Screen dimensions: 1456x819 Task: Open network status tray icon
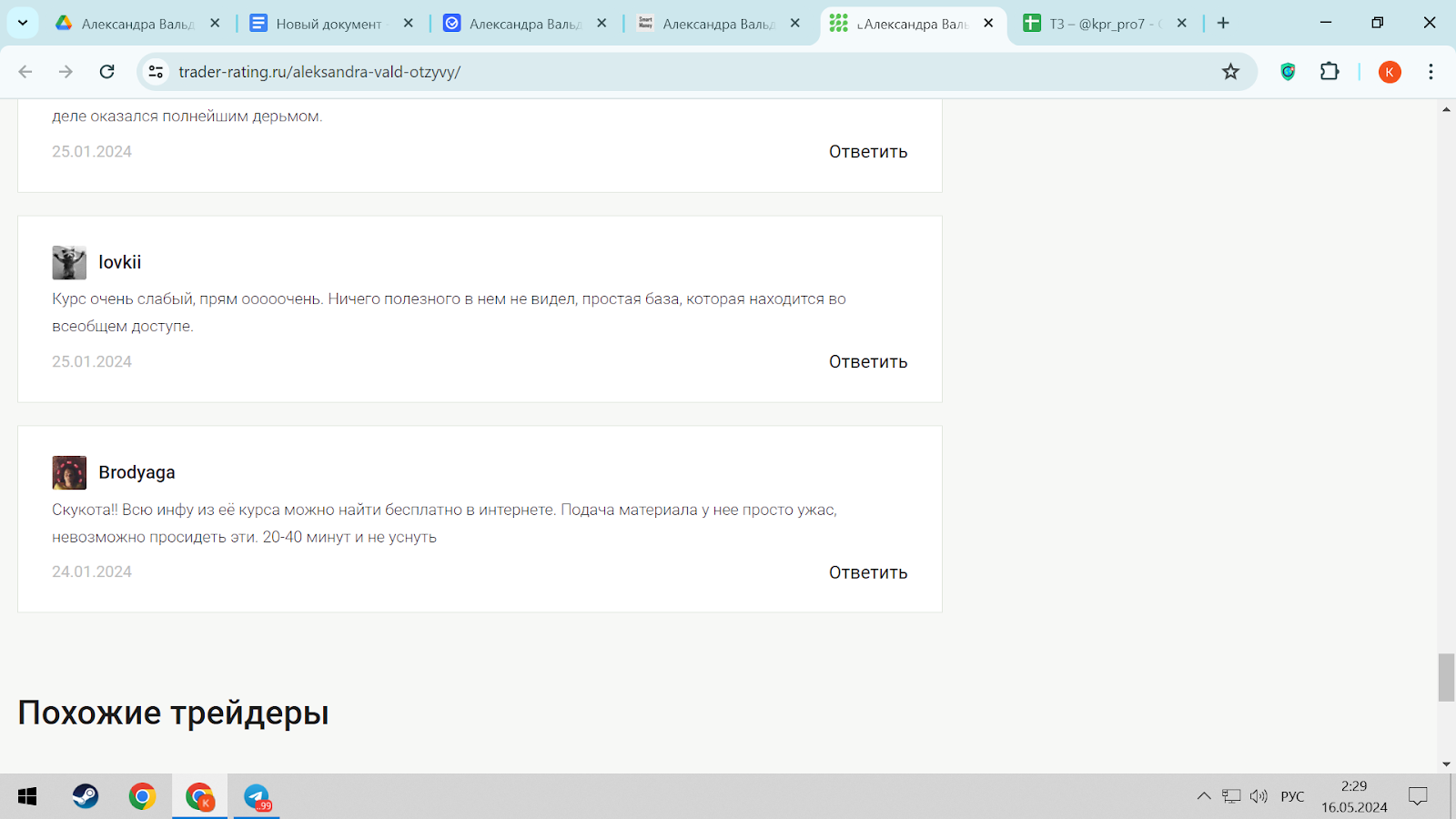[x=1231, y=796]
